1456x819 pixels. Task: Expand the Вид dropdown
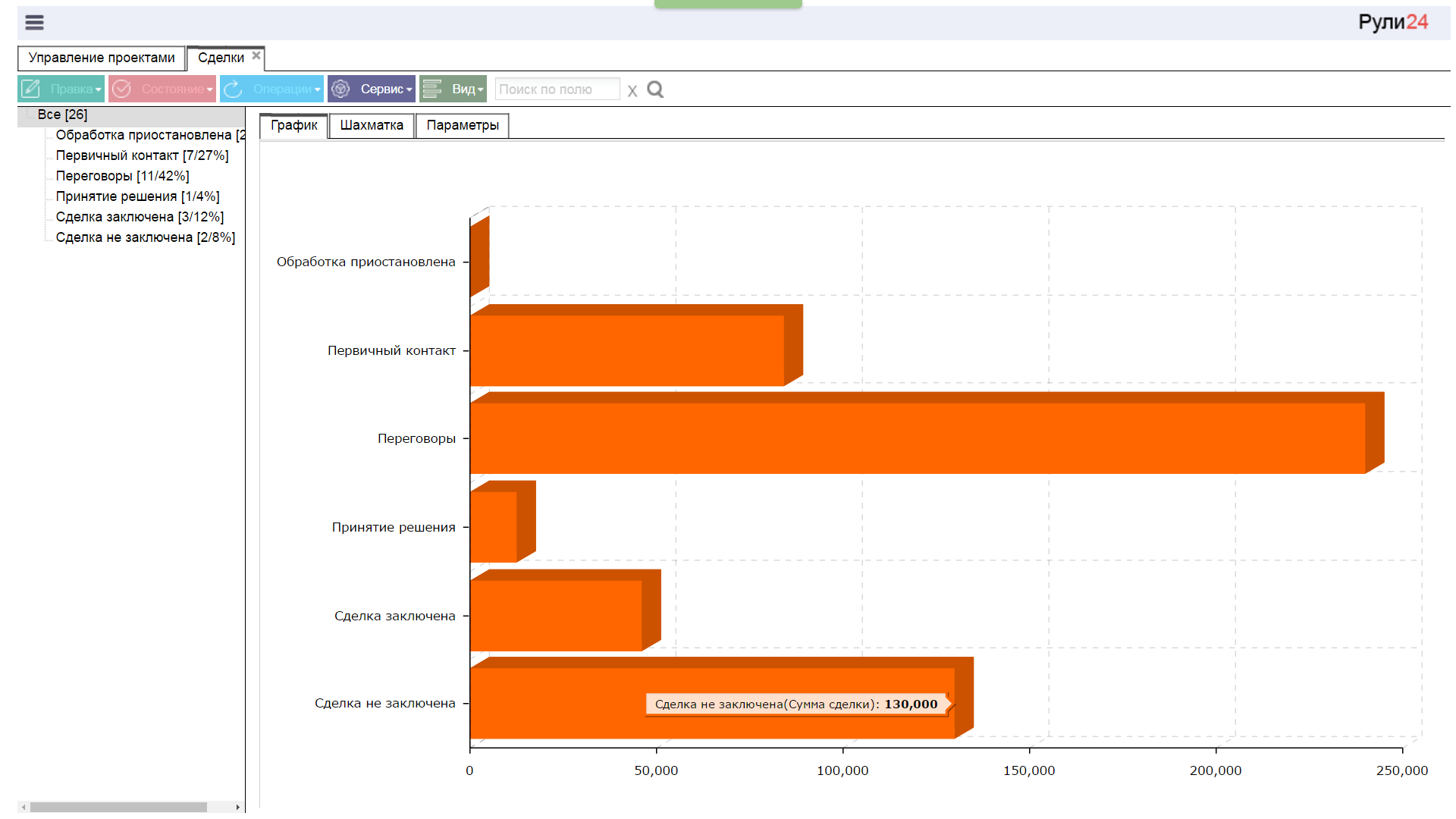point(480,89)
